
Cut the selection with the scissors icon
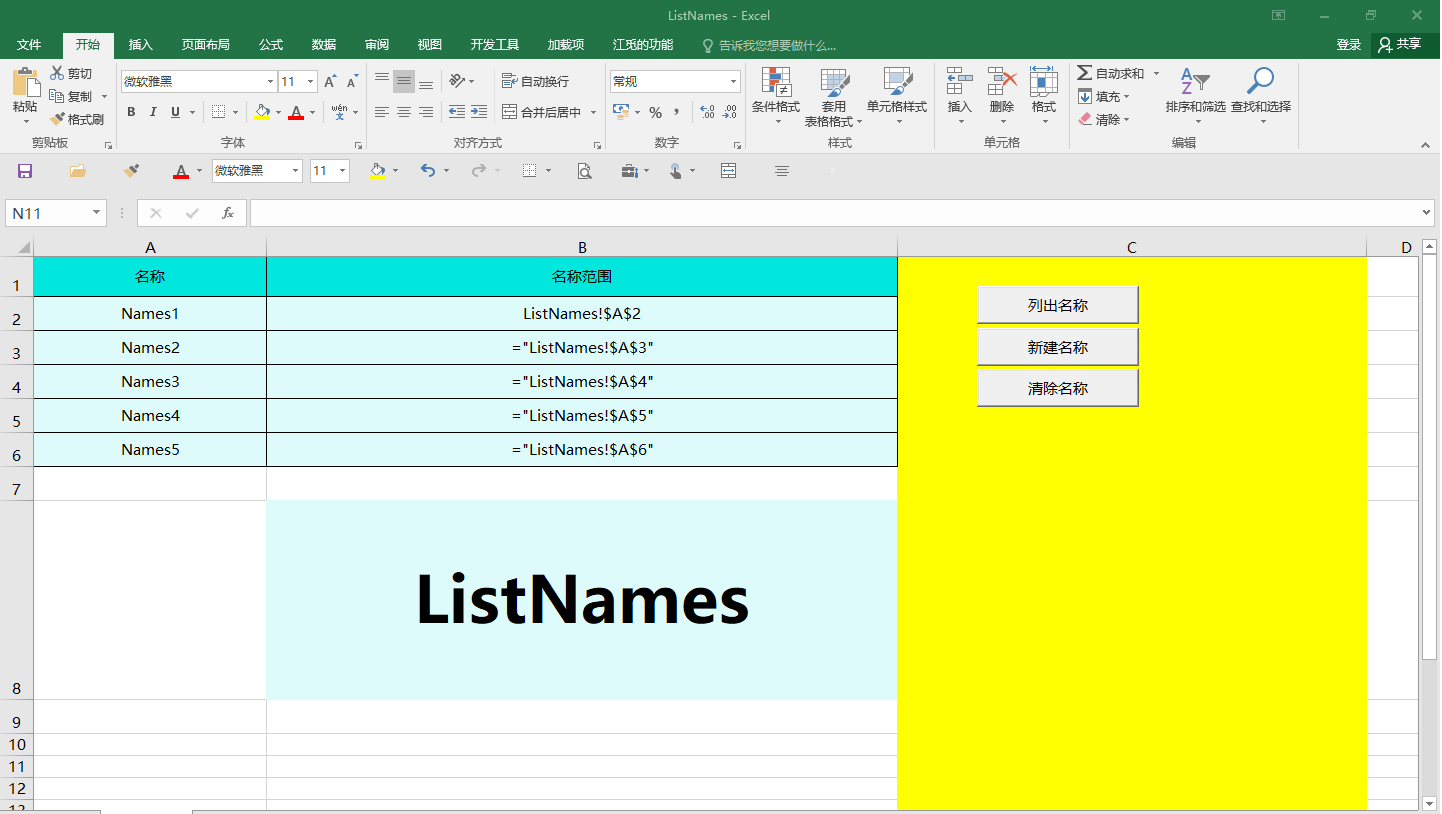pyautogui.click(x=57, y=73)
